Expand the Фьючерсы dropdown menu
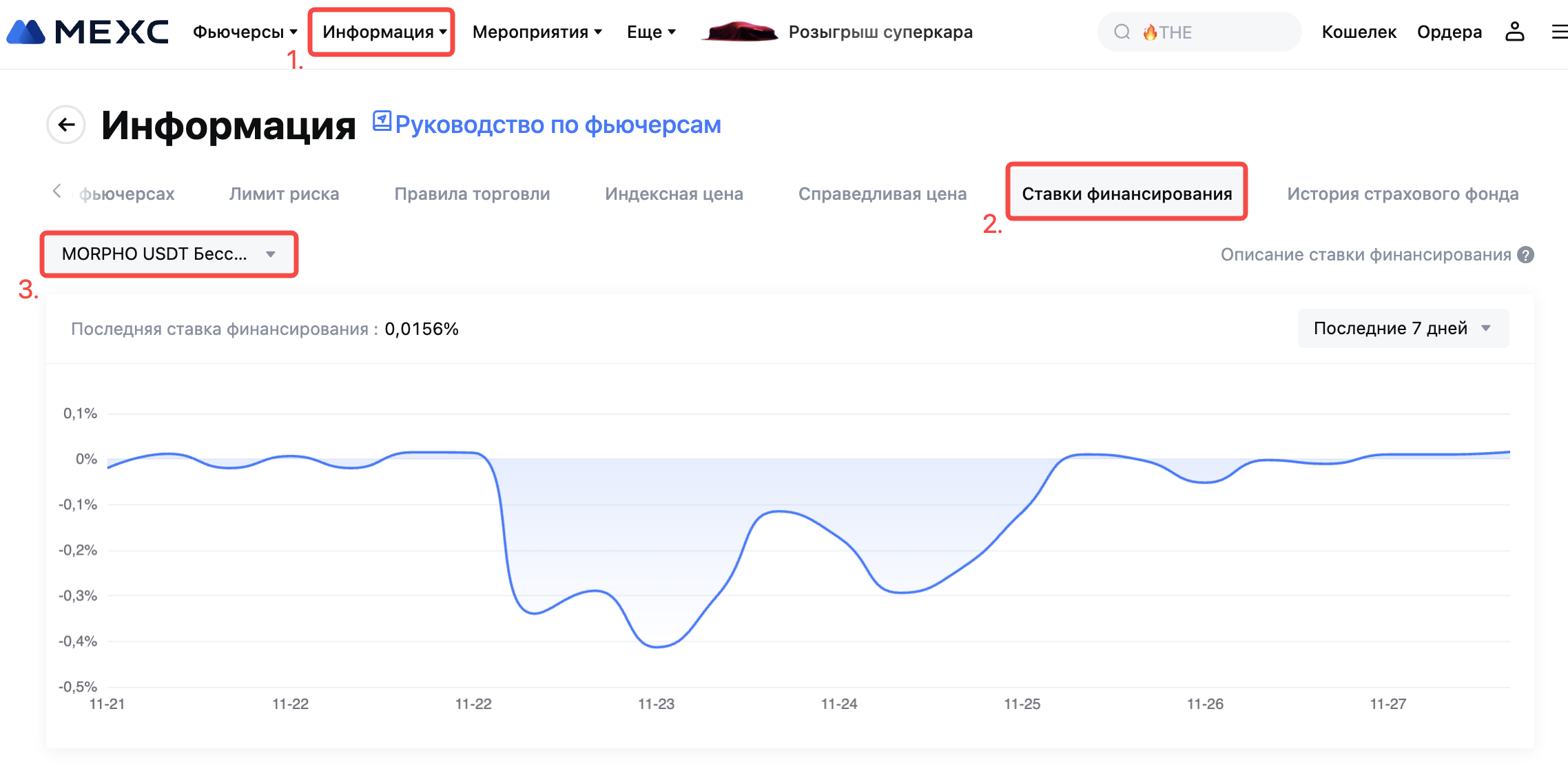Viewport: 1568px width, 769px height. [x=245, y=32]
